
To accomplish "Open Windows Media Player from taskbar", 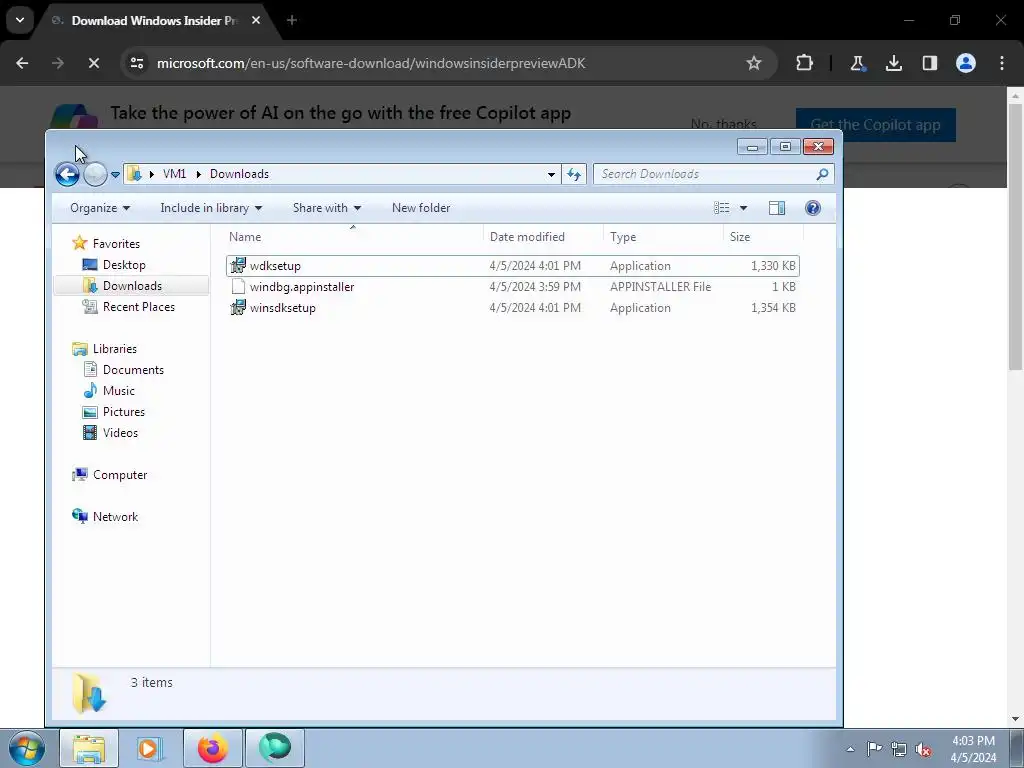I will click(x=150, y=748).
